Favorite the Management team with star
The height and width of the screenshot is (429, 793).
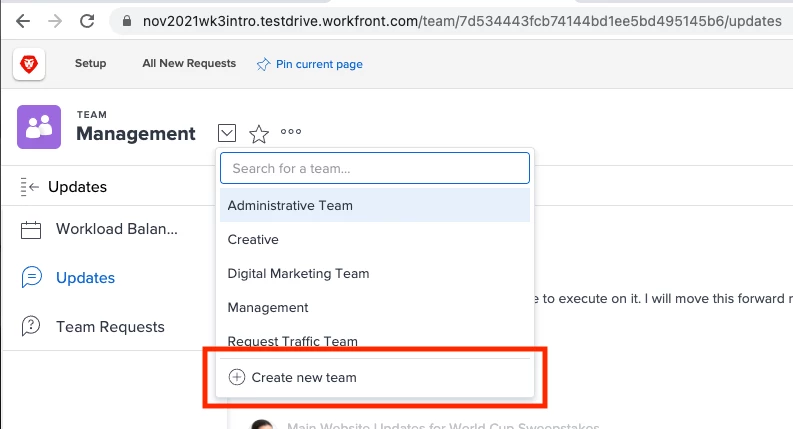pos(259,134)
